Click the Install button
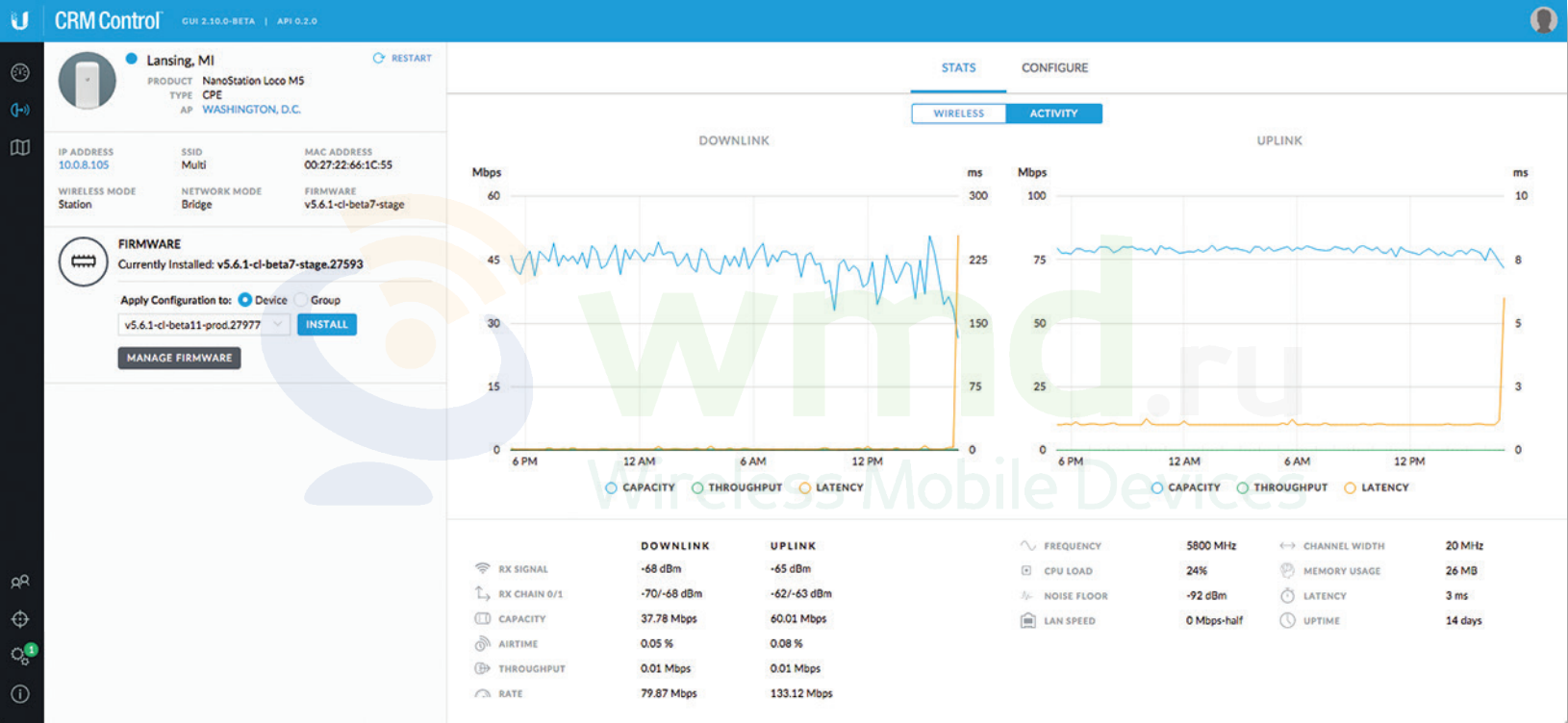The width and height of the screenshot is (1568, 723). pos(327,325)
